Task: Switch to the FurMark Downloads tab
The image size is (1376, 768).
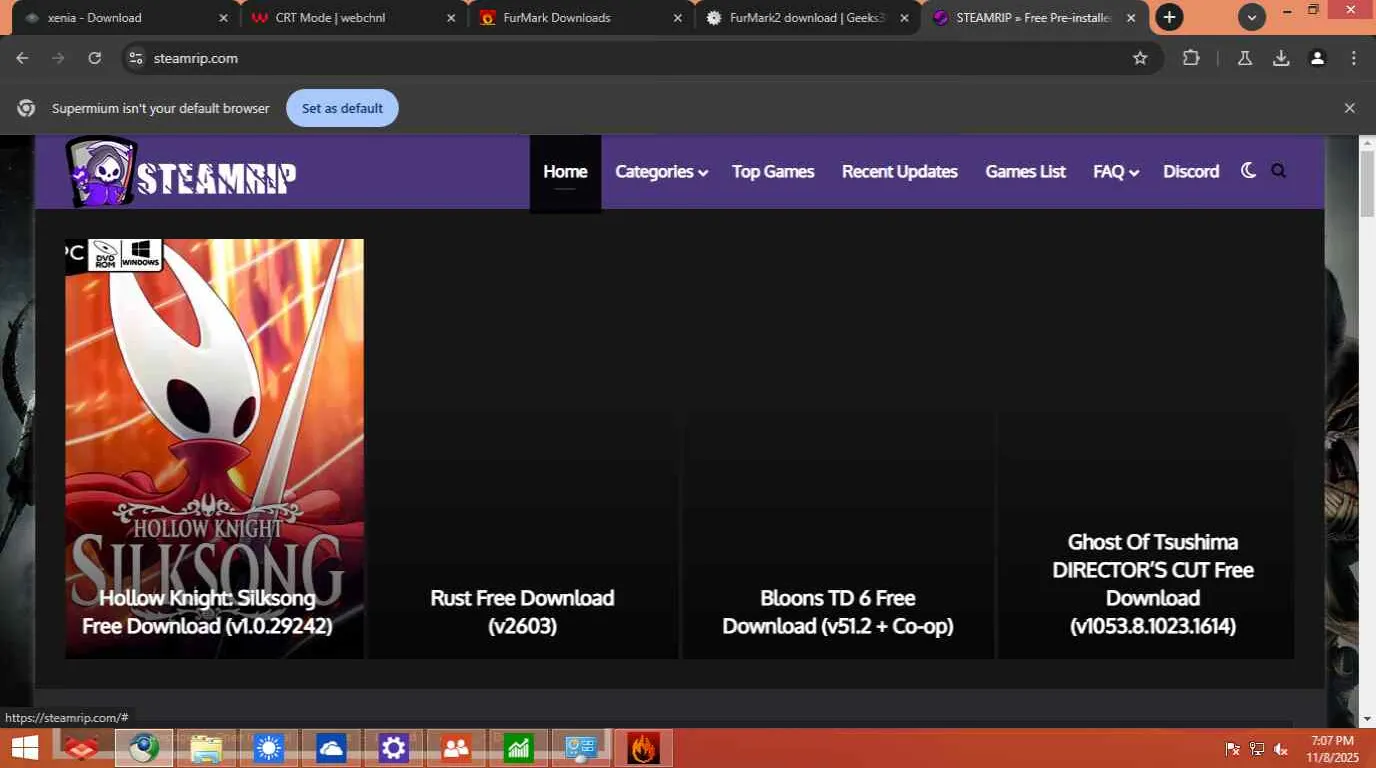Action: [x=580, y=18]
